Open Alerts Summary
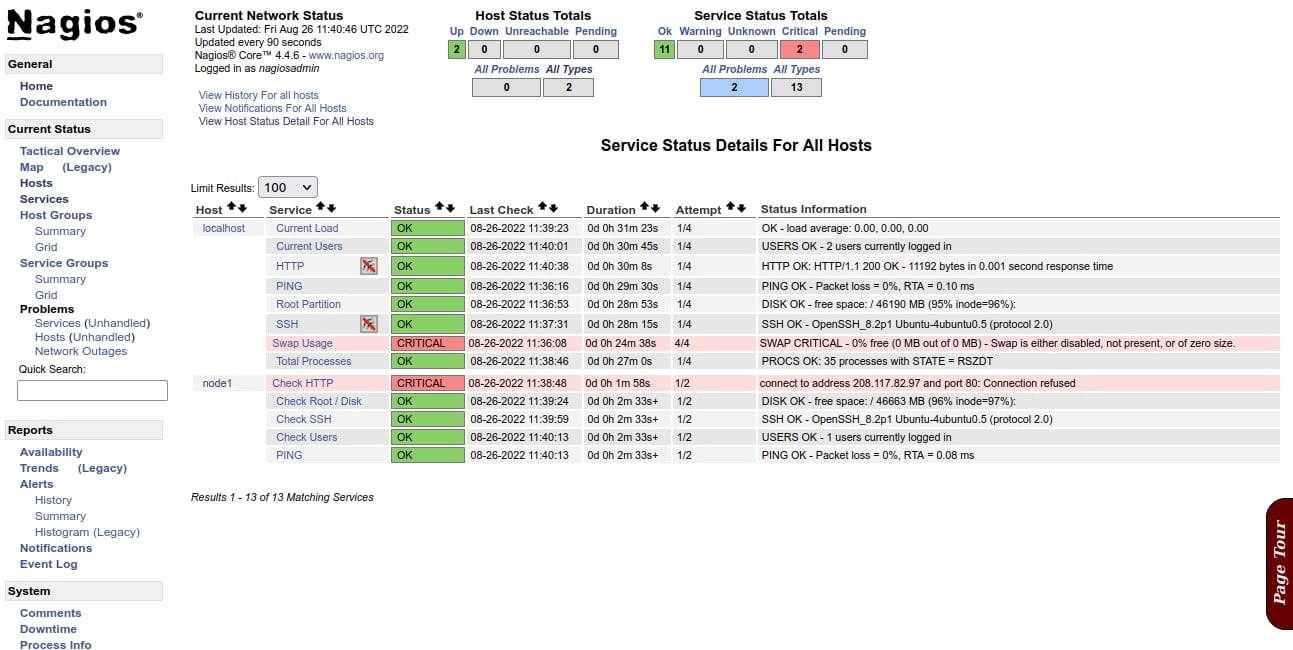 60,516
